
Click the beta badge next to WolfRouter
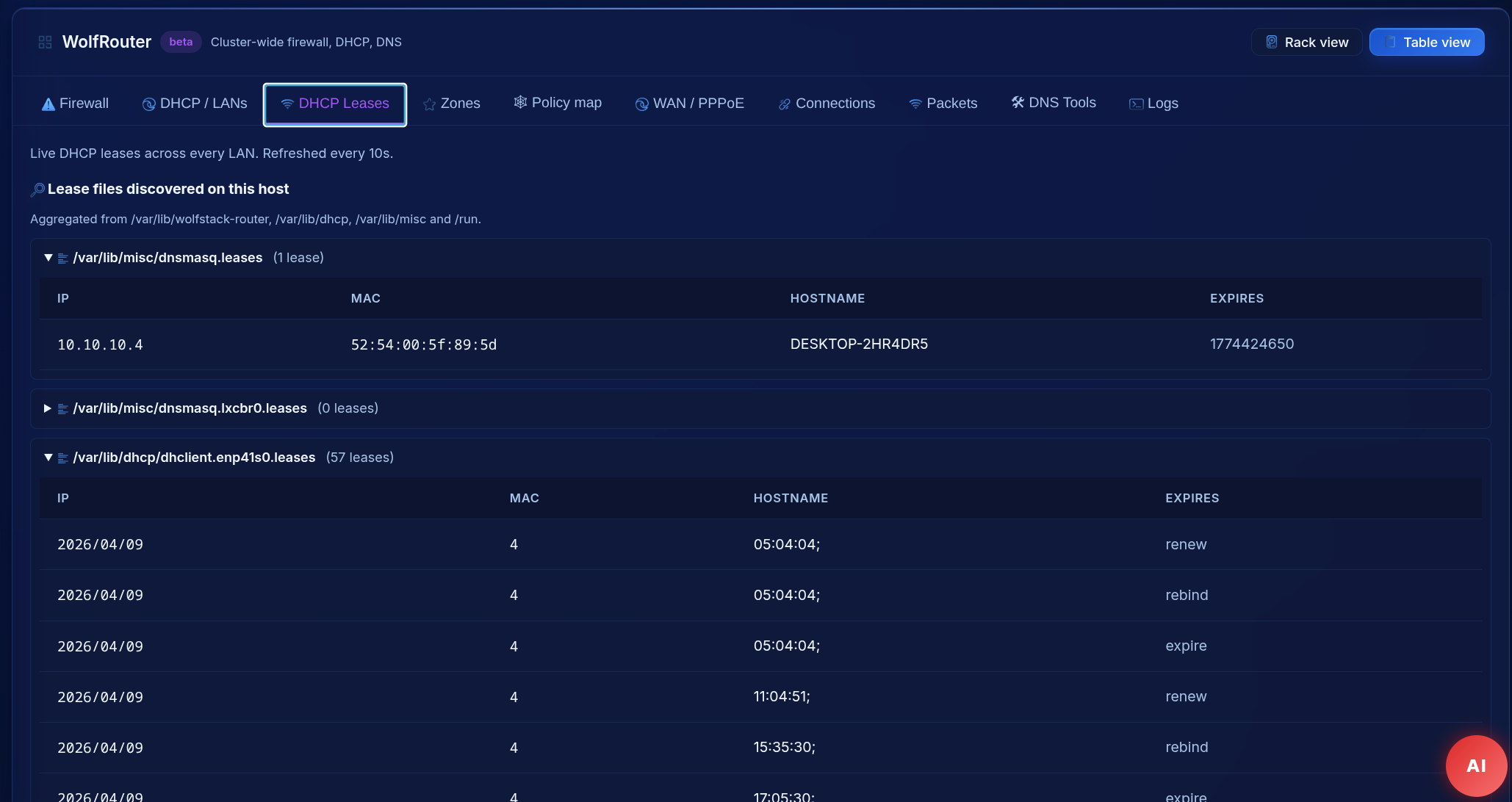[x=181, y=42]
